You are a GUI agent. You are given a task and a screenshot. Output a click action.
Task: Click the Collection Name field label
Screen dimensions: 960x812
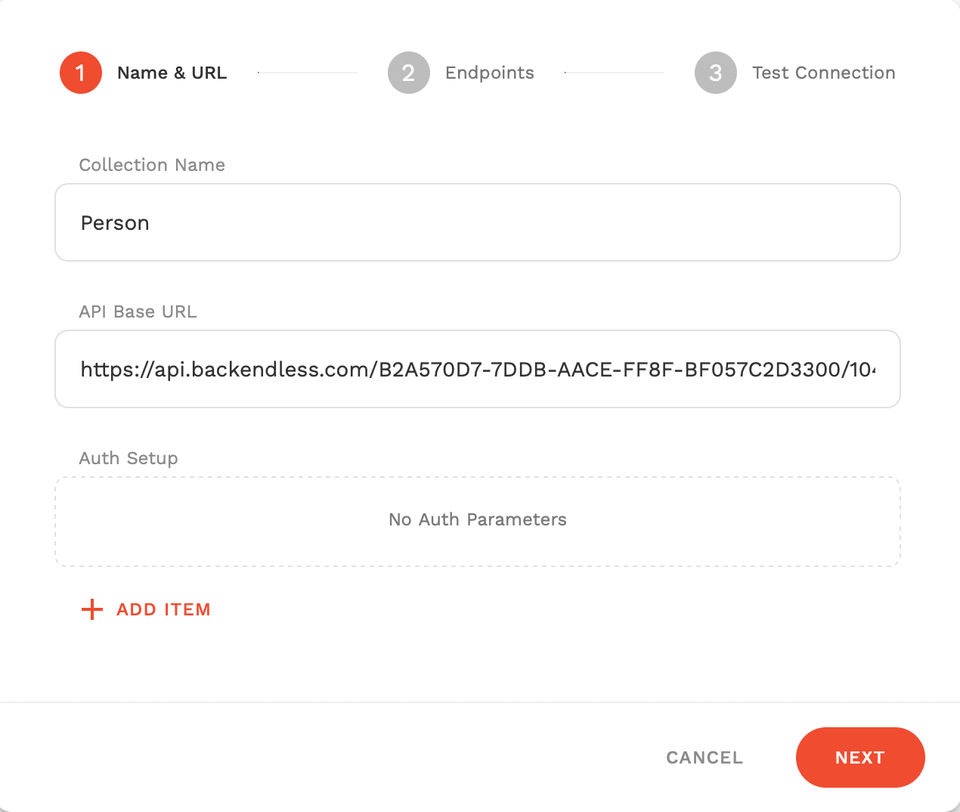(152, 165)
